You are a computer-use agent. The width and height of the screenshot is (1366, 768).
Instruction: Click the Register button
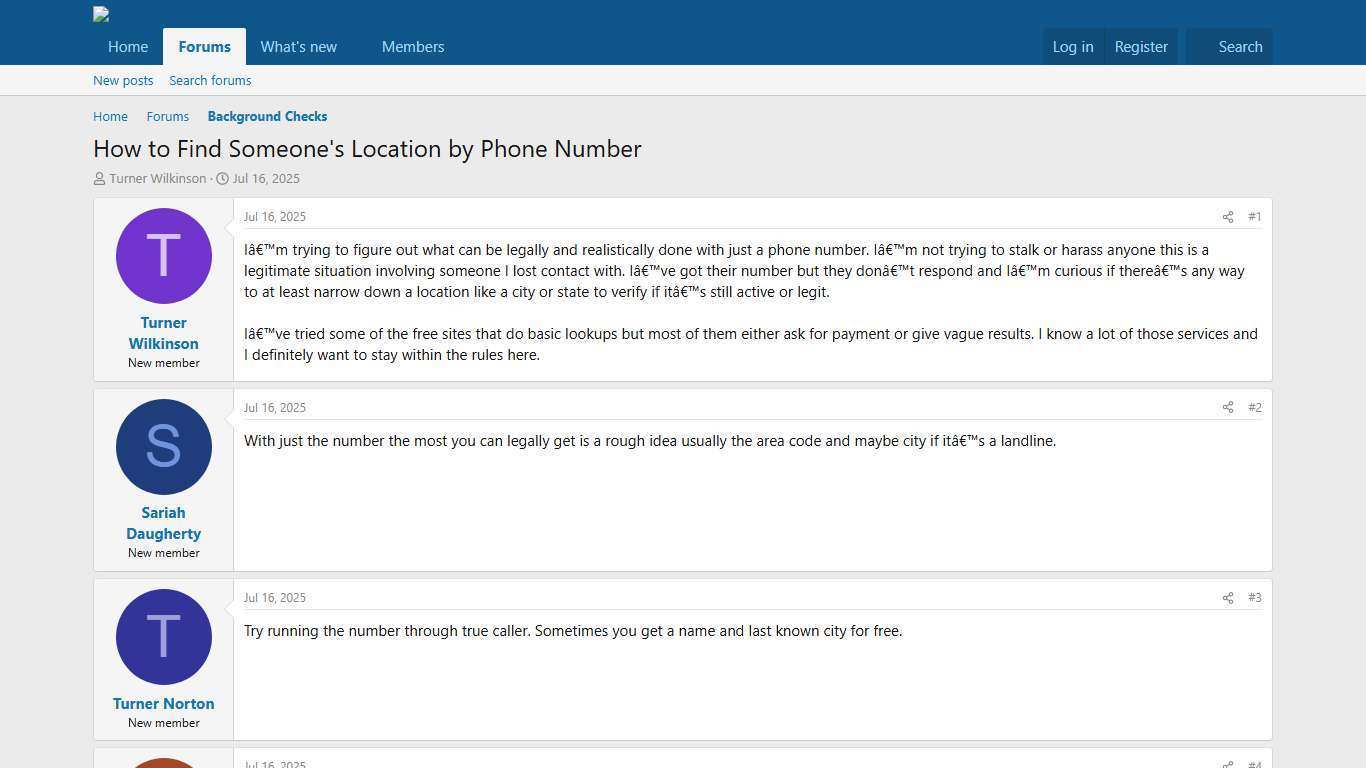(1140, 46)
